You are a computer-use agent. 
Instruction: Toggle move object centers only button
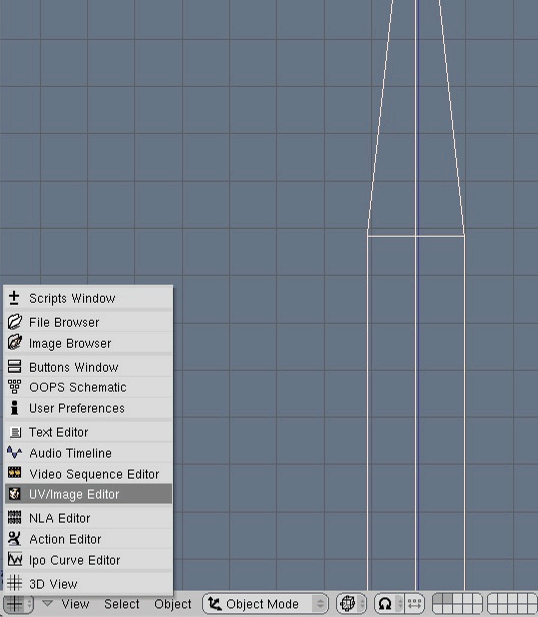point(414,604)
